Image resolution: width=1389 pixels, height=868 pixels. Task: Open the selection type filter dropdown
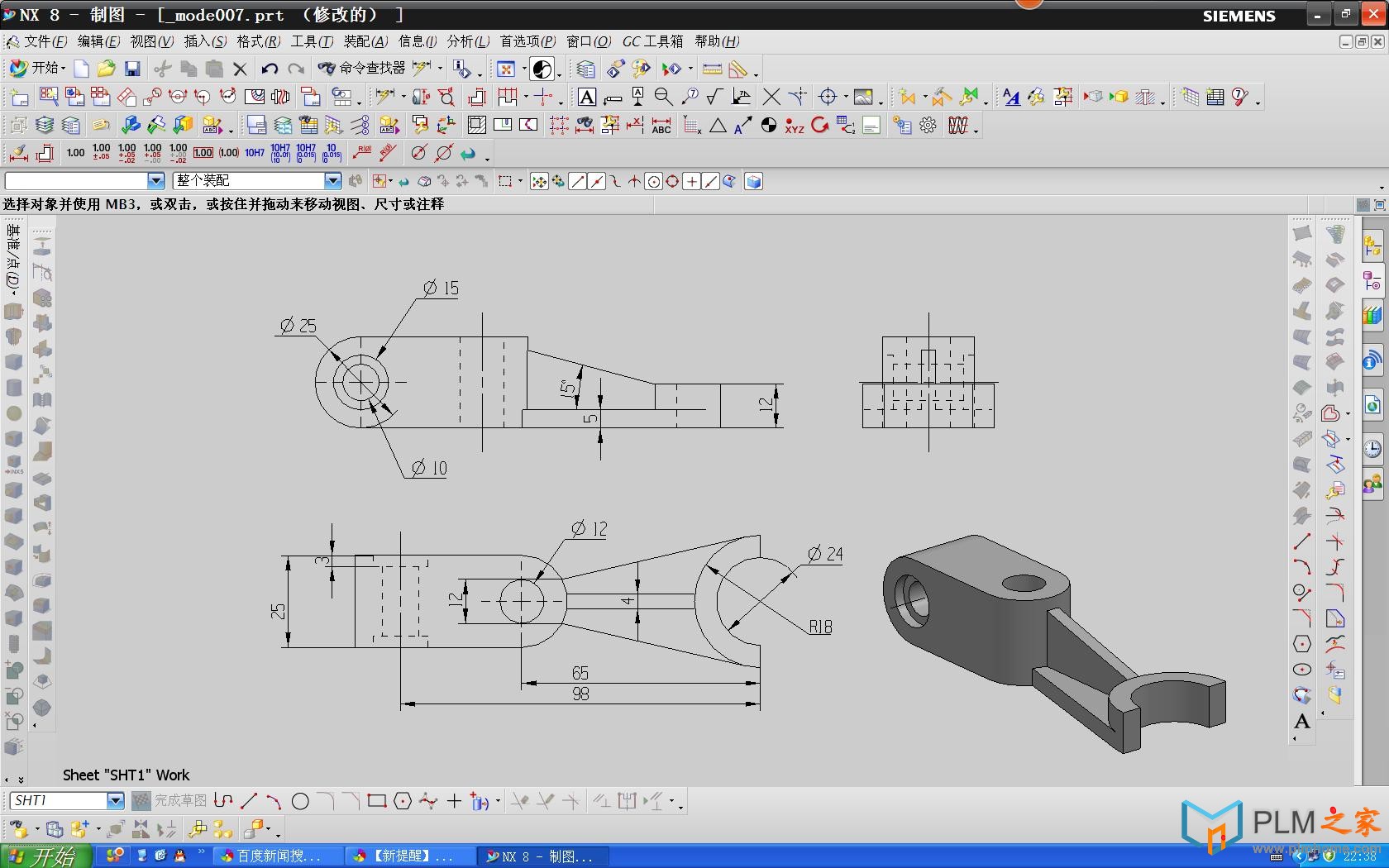155,180
